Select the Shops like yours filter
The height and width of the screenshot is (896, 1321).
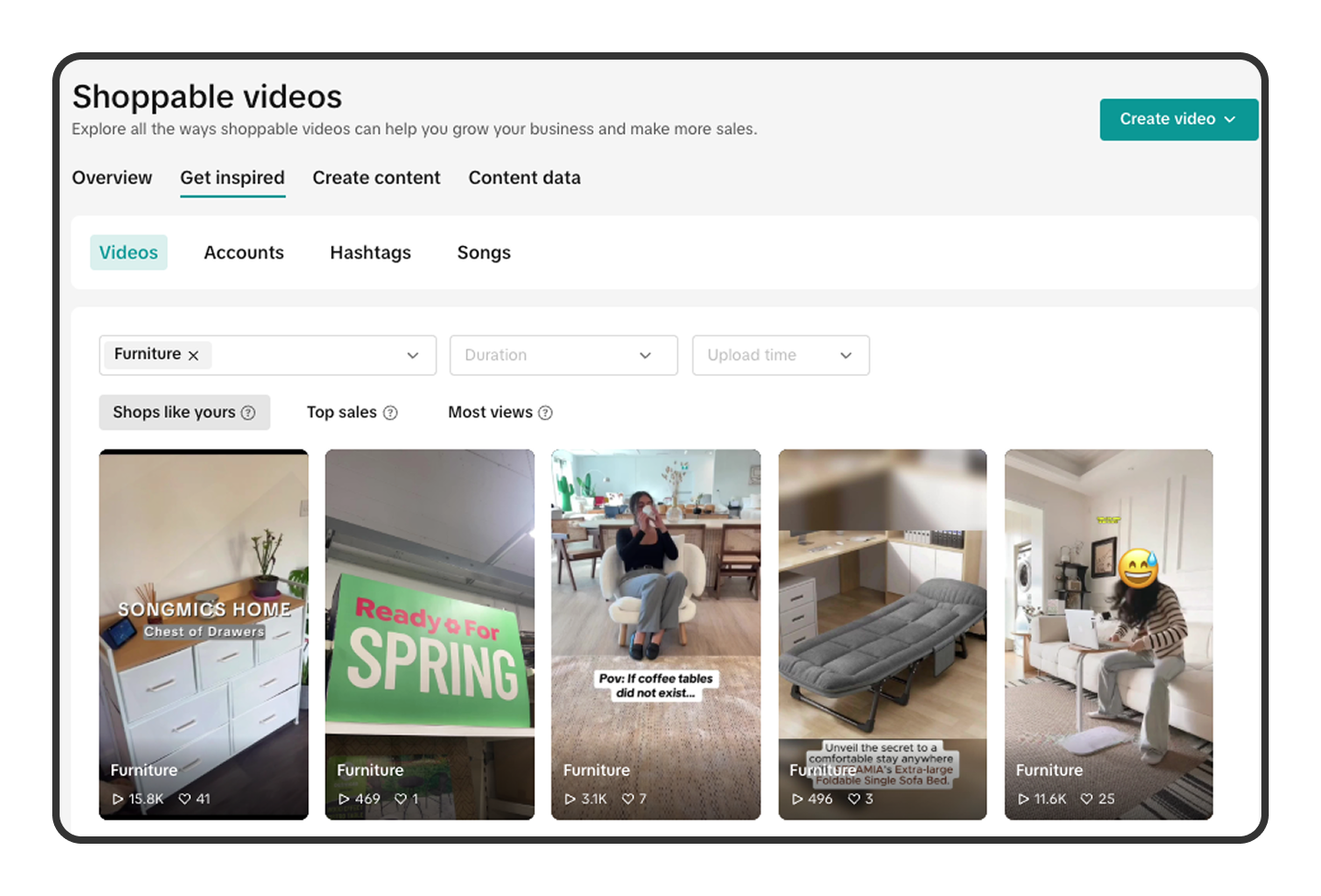pos(184,413)
